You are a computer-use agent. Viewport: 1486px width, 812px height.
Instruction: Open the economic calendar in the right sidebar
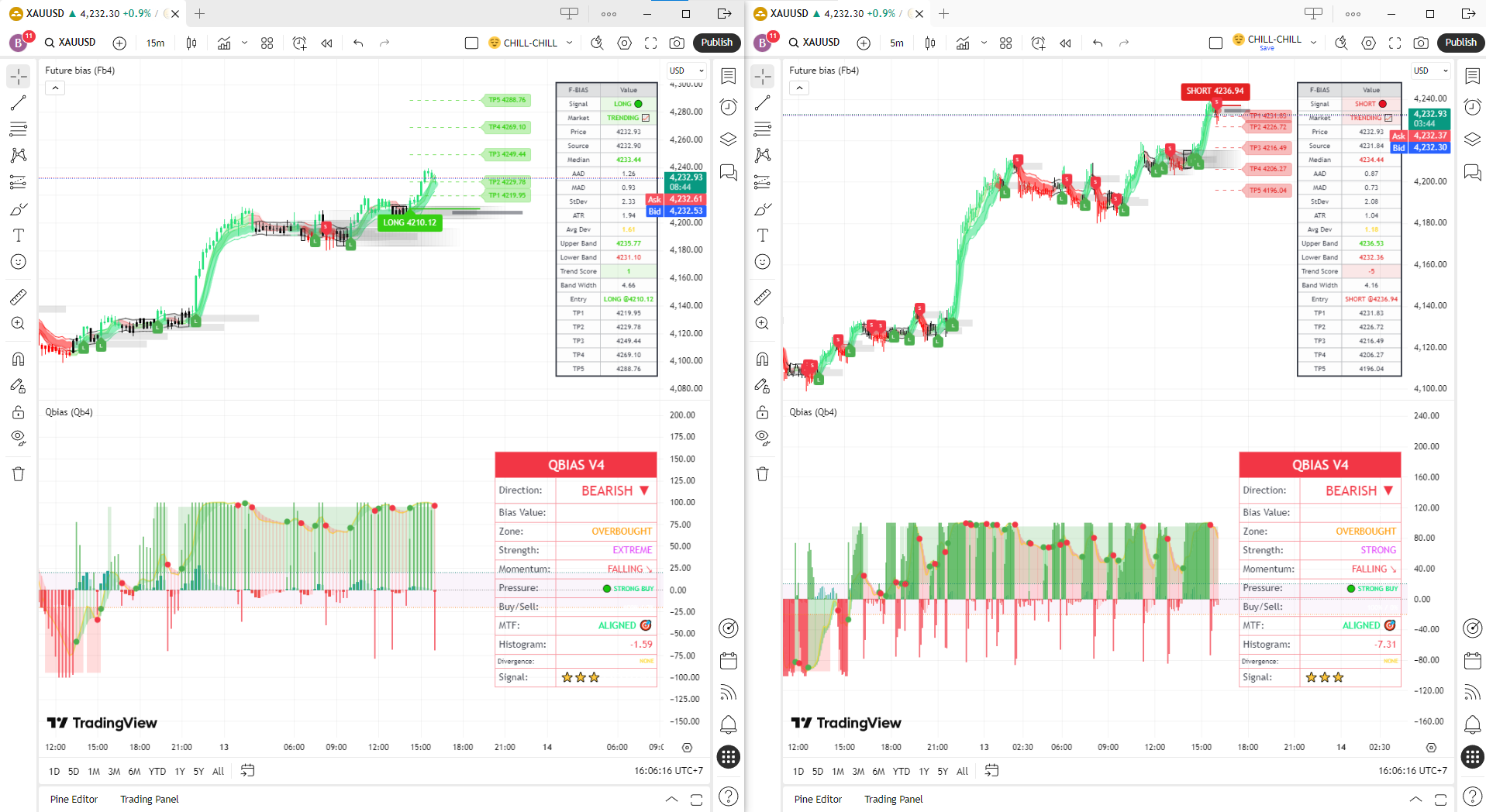point(727,660)
